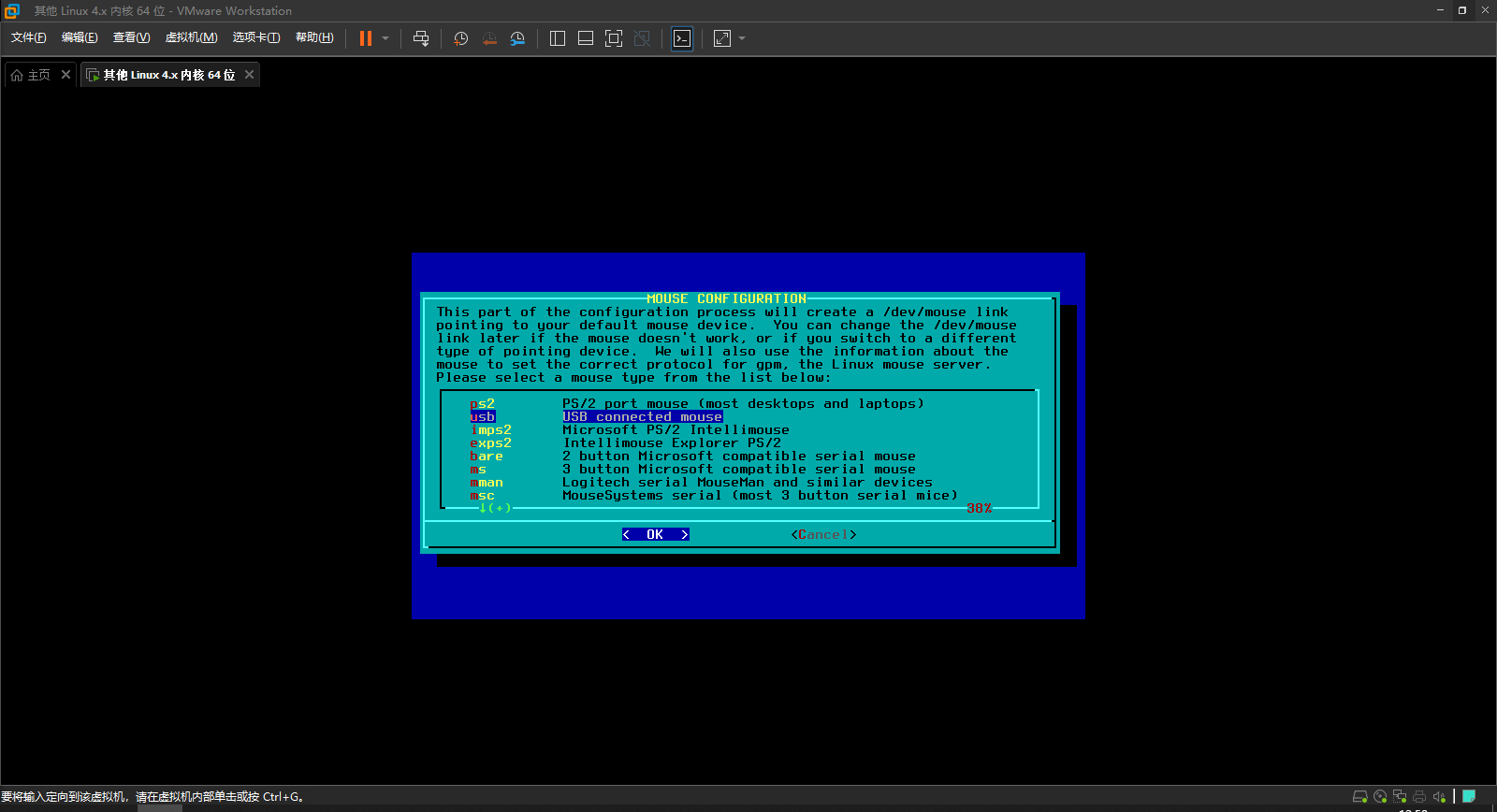Screen dimensions: 1497x812
Task: Open the 查看(V) menu
Action: pyautogui.click(x=132, y=37)
